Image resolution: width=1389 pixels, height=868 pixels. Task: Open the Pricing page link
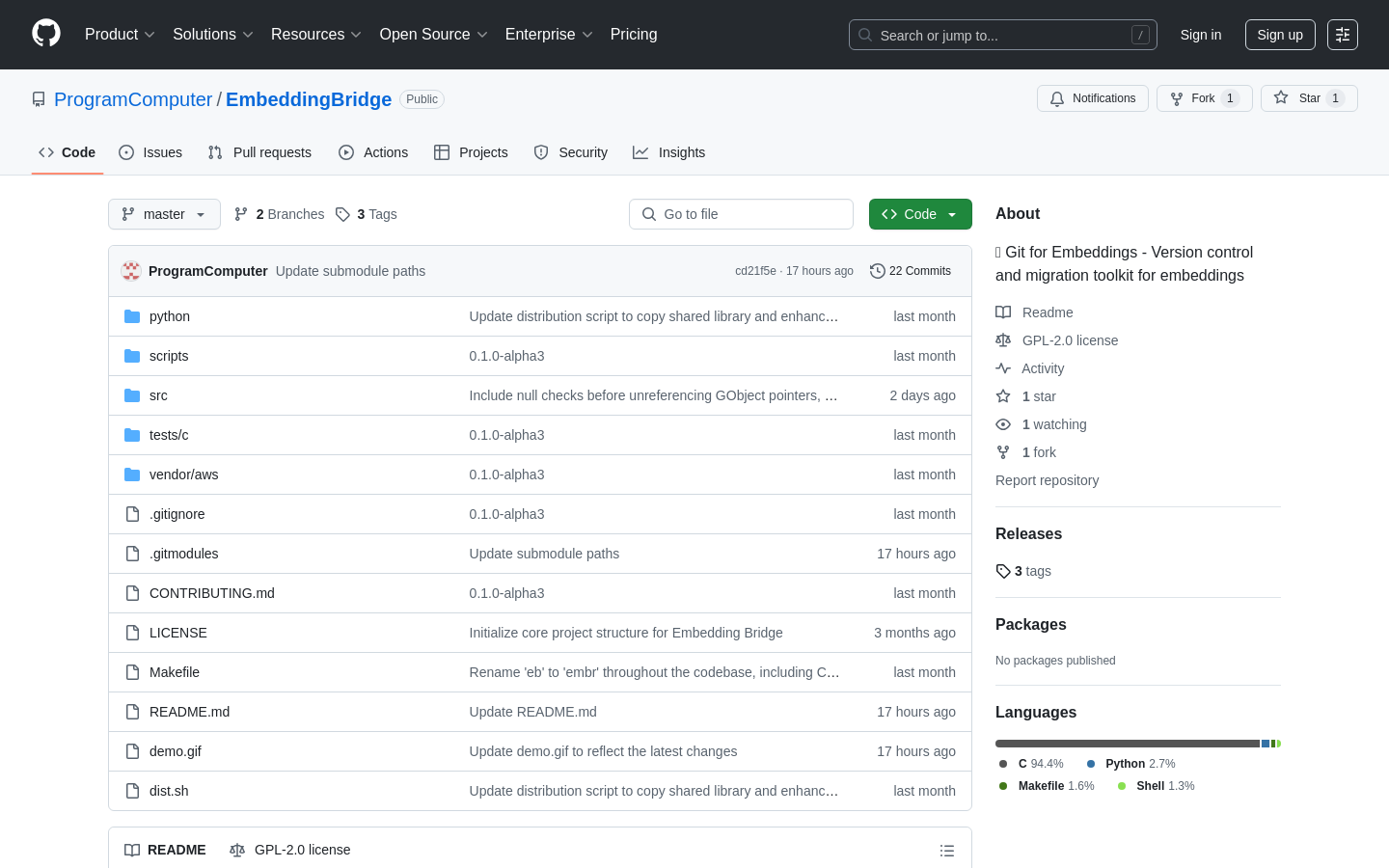[x=634, y=35]
